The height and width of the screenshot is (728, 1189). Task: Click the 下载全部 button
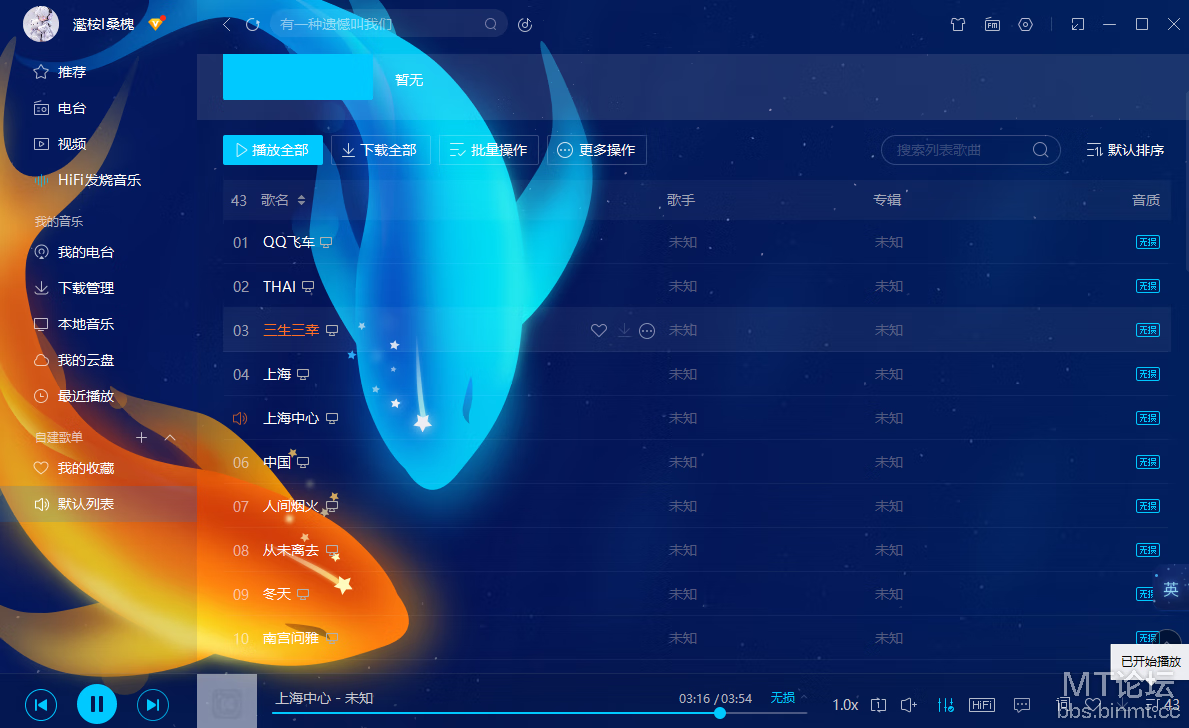click(381, 150)
